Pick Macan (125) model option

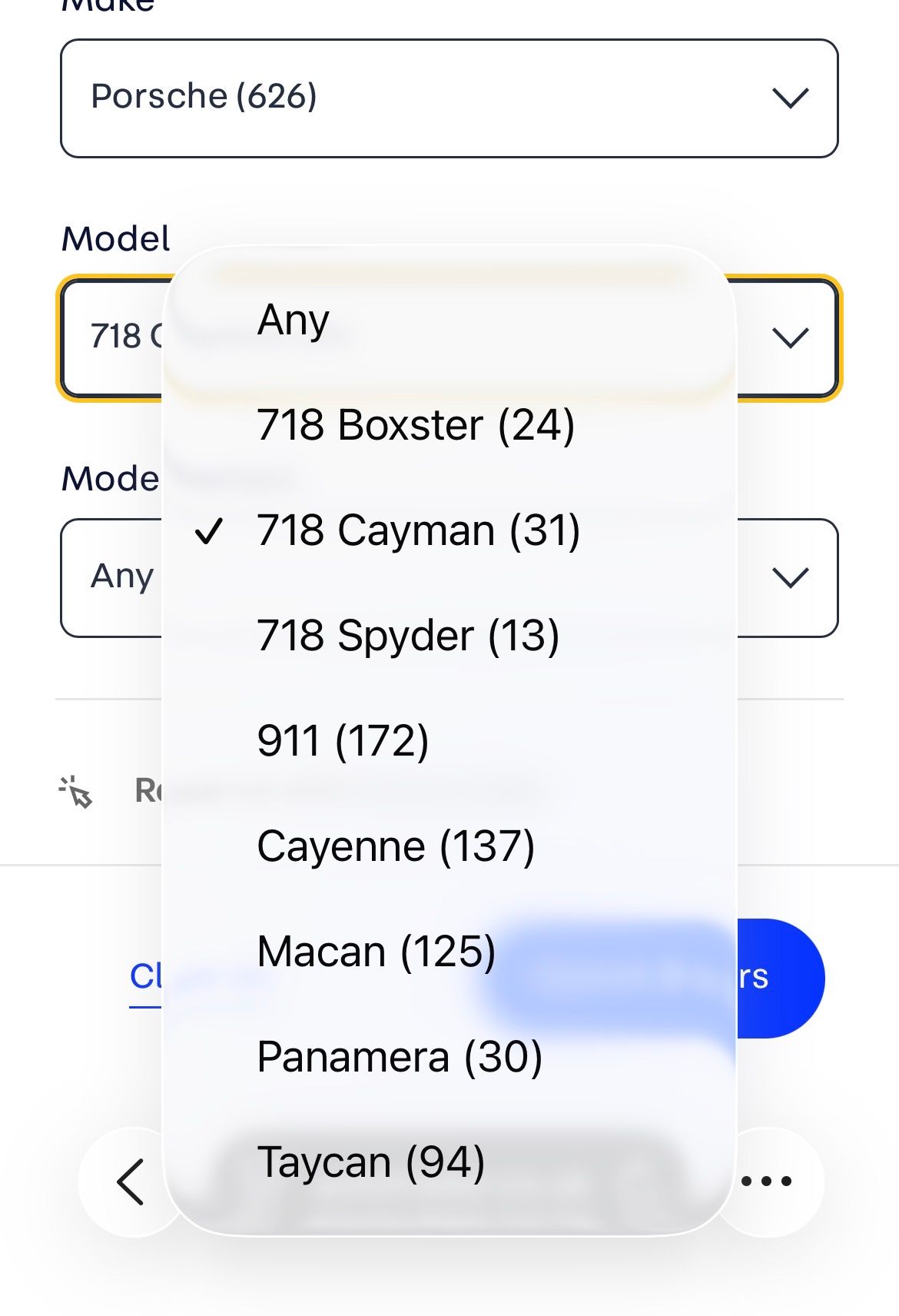coord(376,952)
